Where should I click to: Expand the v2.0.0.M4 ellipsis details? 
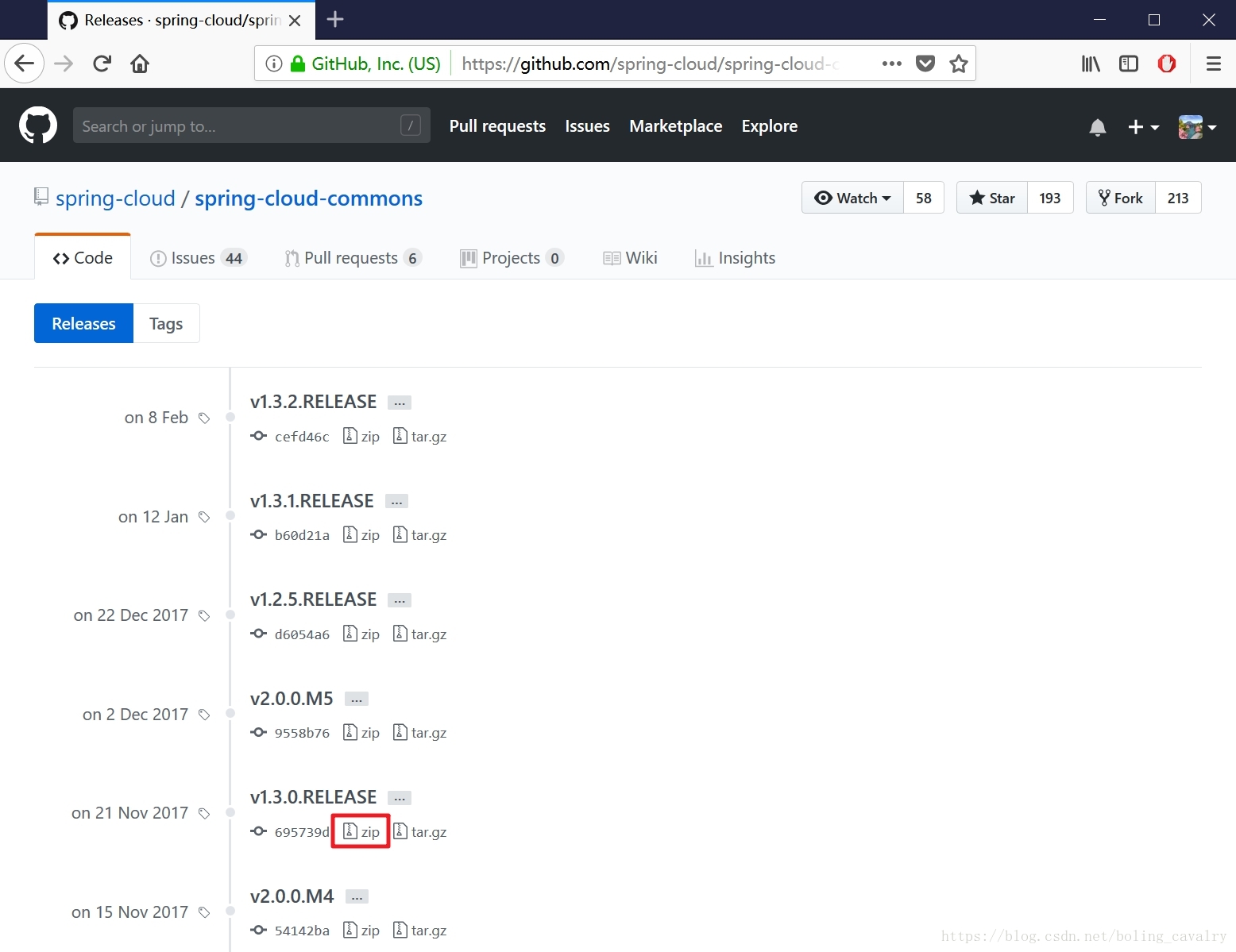pos(357,897)
